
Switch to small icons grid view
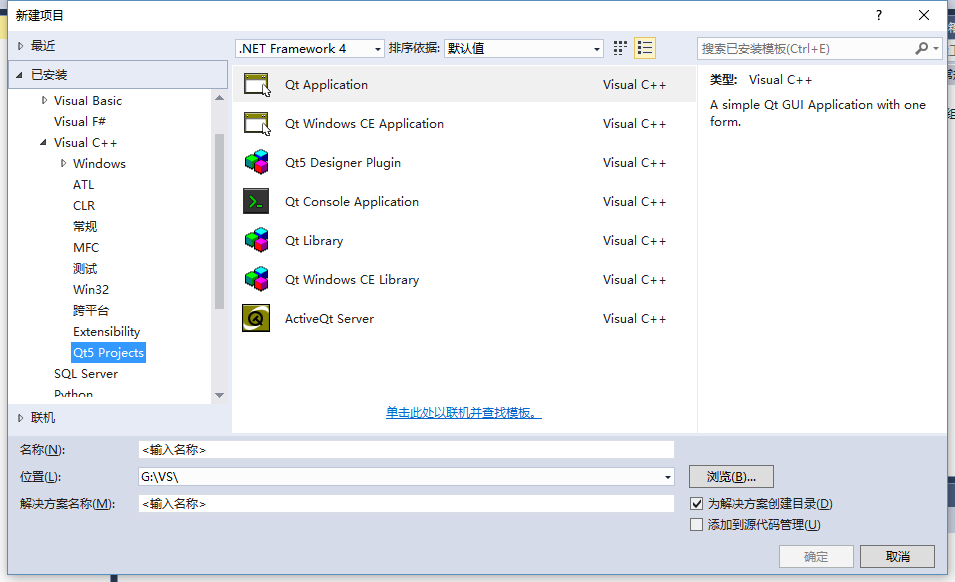pyautogui.click(x=620, y=48)
